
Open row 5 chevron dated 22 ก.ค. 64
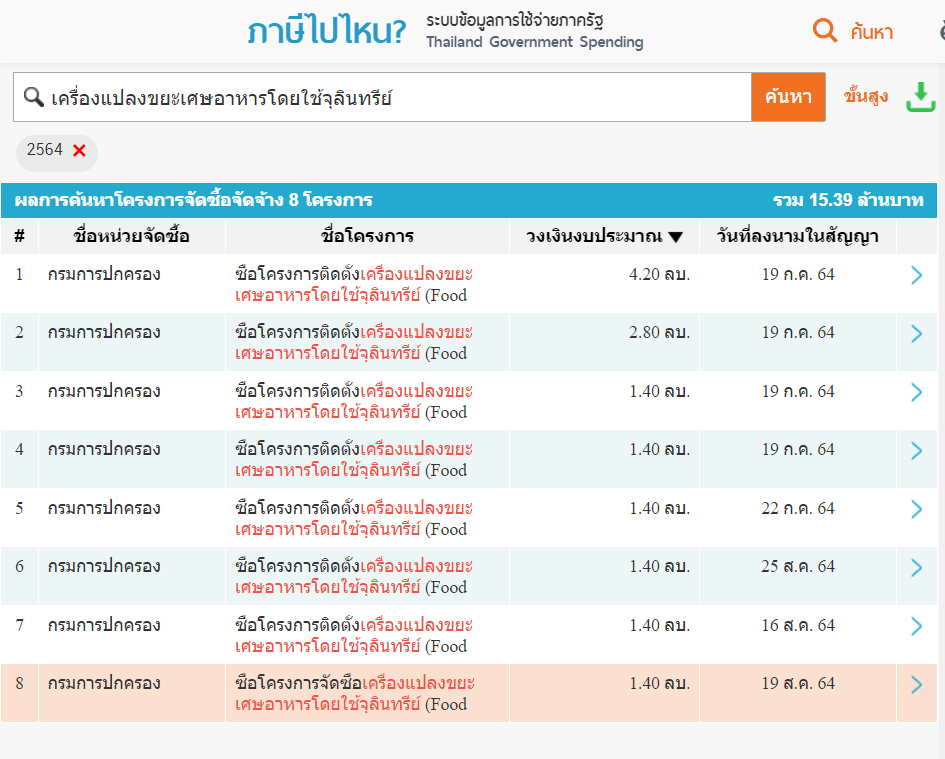click(916, 510)
